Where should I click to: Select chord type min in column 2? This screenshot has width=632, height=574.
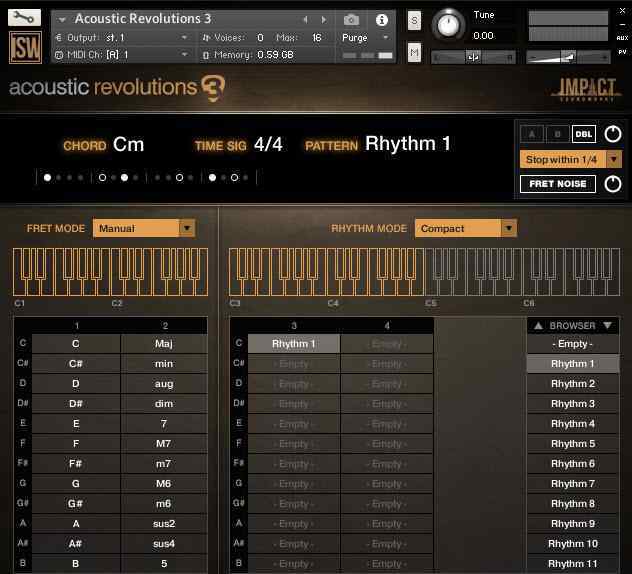point(164,364)
